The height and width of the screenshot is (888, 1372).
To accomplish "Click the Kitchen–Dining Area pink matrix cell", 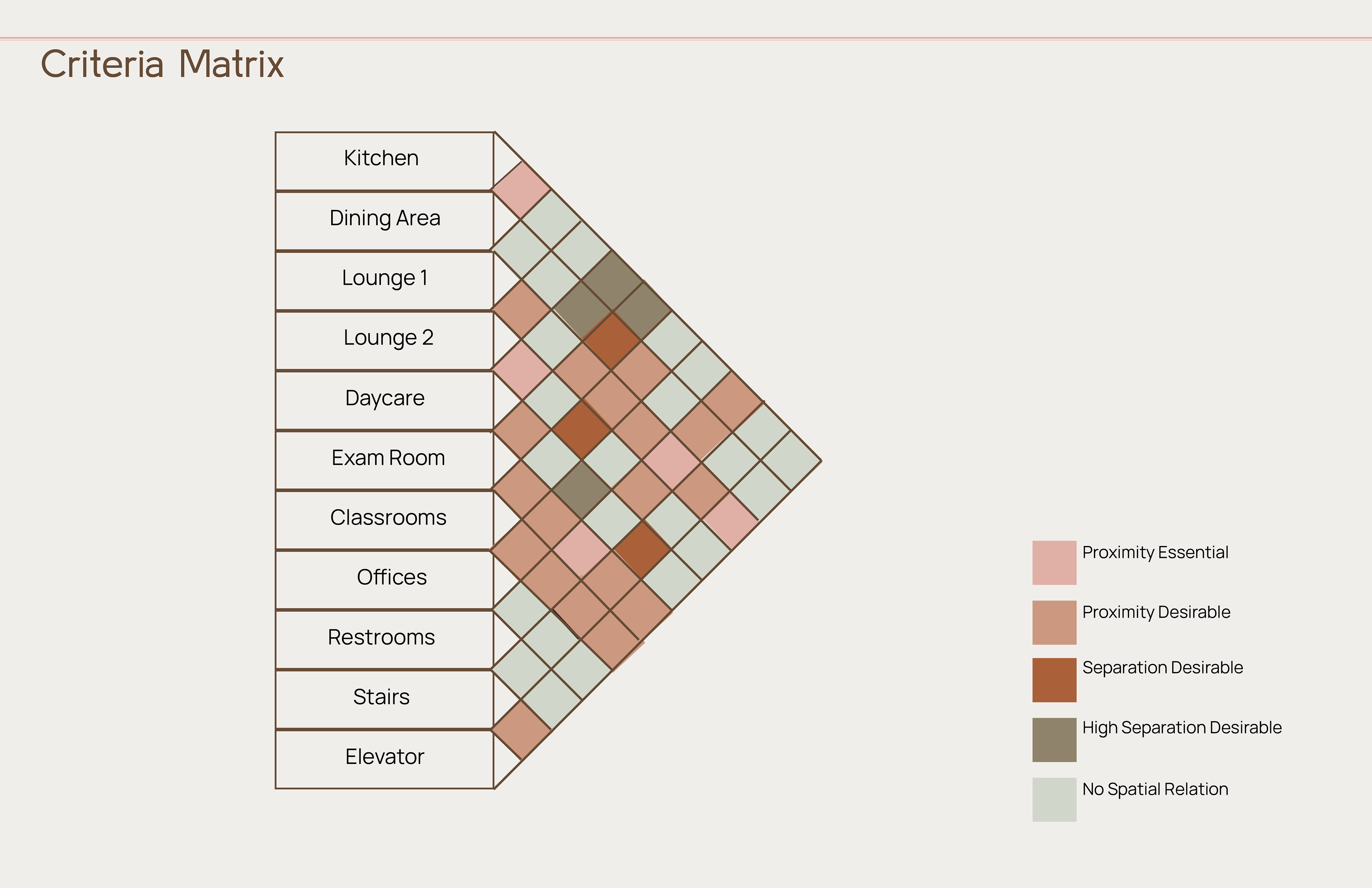I will click(x=522, y=190).
